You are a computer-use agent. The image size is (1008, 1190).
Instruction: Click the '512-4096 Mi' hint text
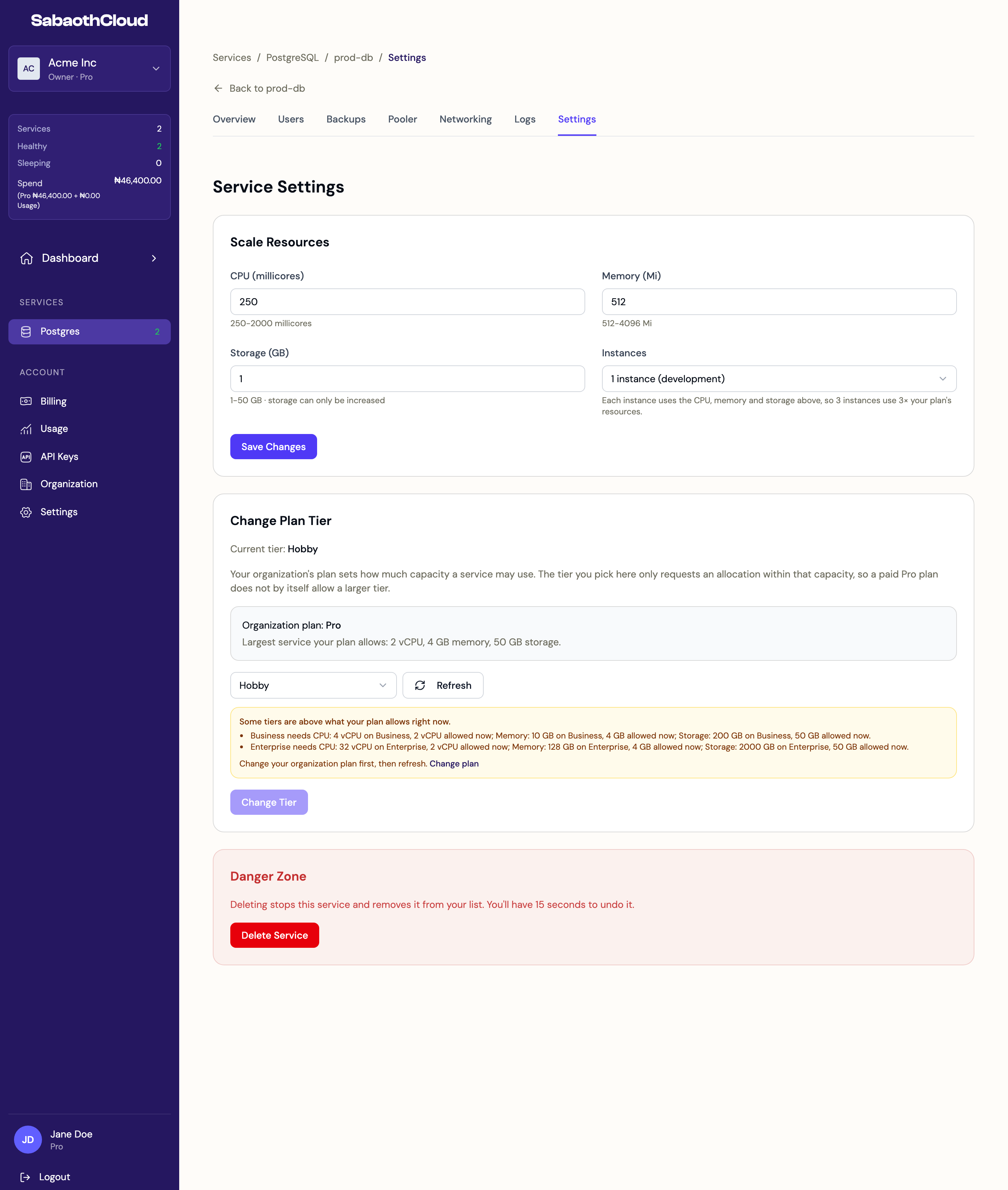tap(626, 323)
